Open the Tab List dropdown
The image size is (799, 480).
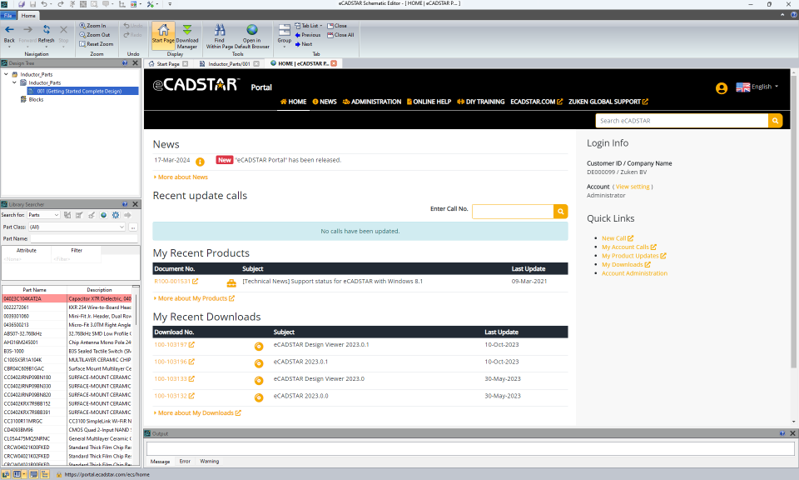[309, 25]
